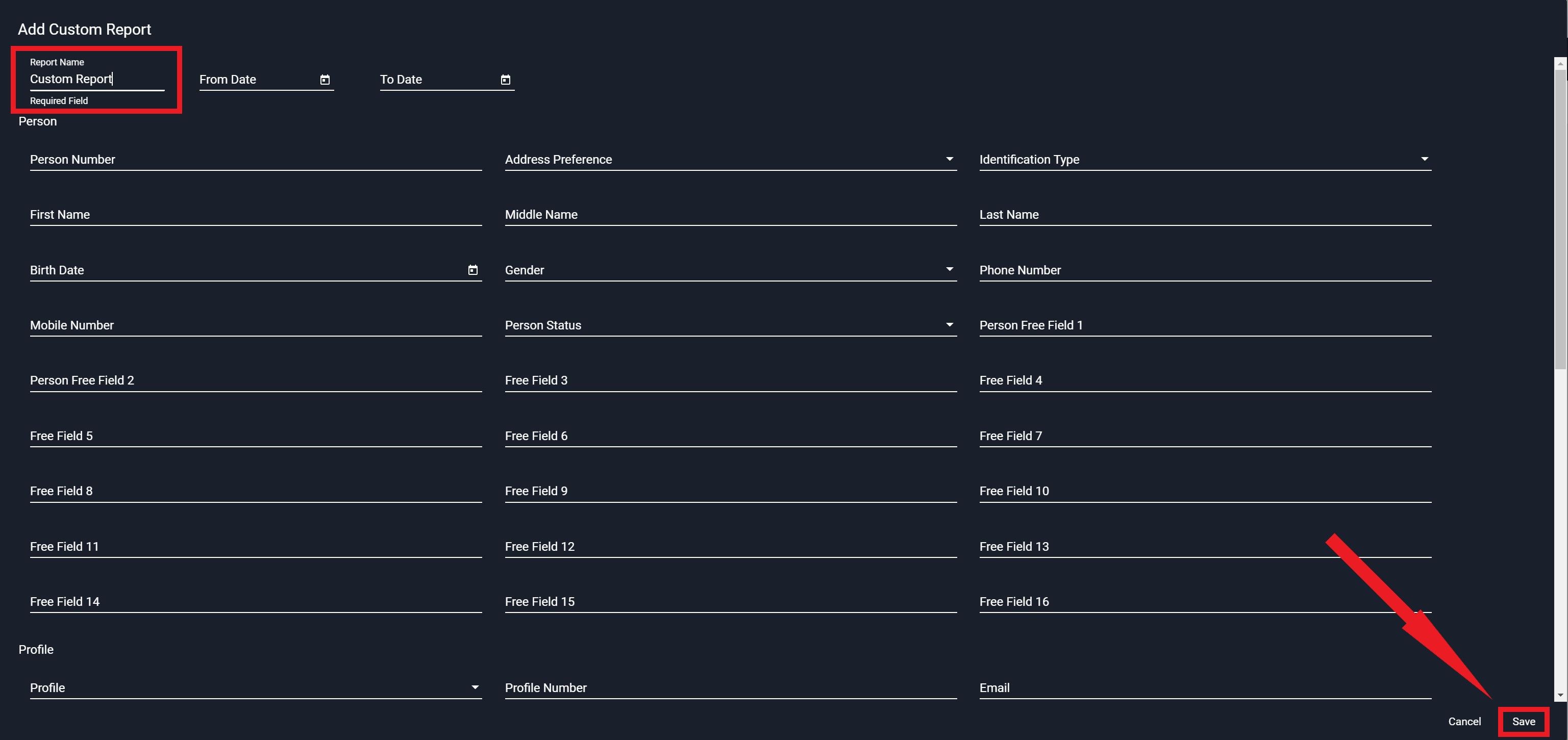Screen dimensions: 1568x740
Task: Click the Free Field 9 input
Action: click(x=731, y=492)
